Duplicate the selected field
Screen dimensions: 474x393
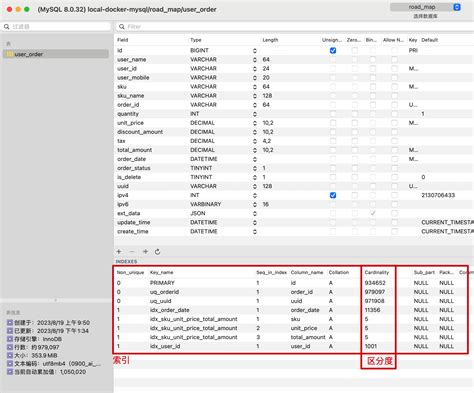(x=145, y=252)
